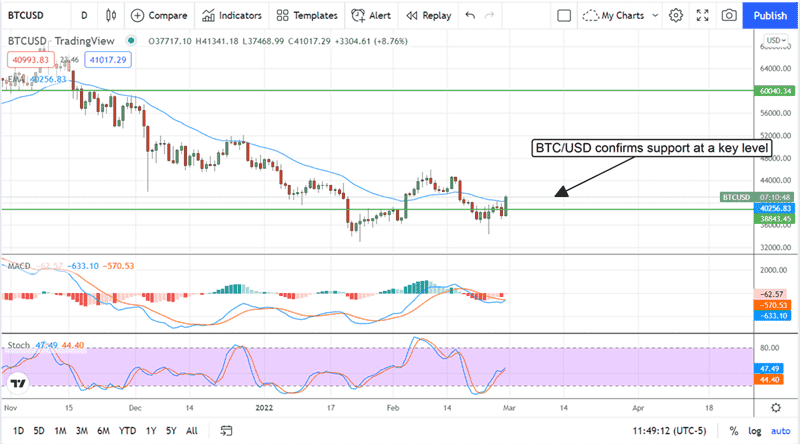800x444 pixels.
Task: Redo the last chart action
Action: click(489, 15)
